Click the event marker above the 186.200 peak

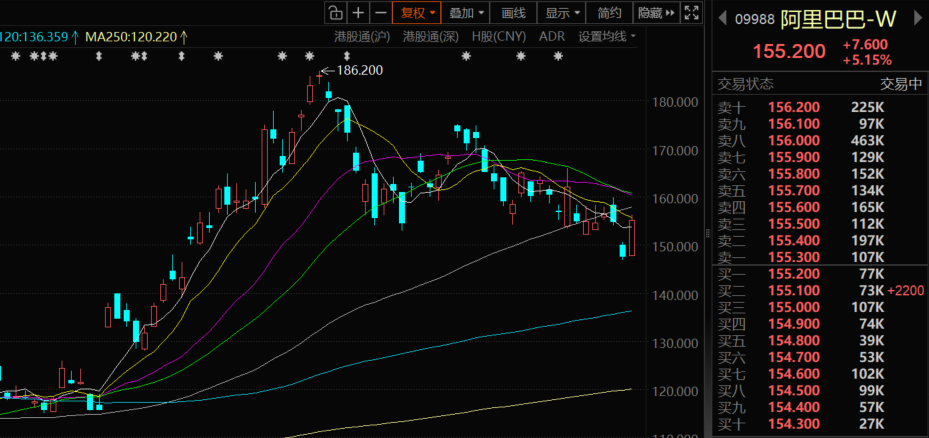311,57
